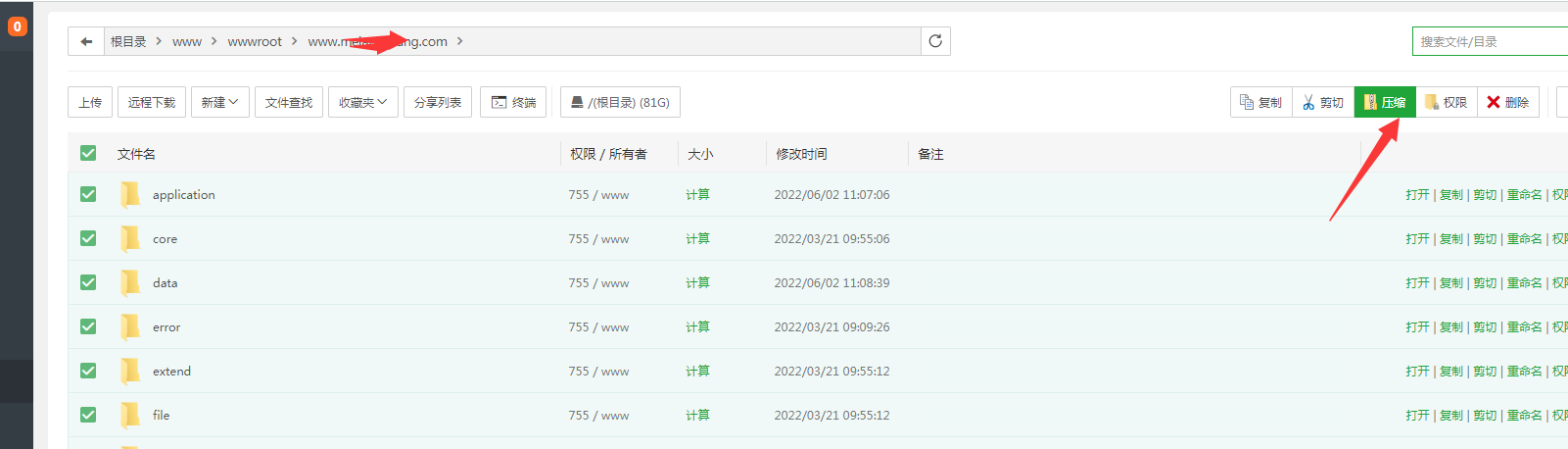
Task: Sort by 修改时间 column header
Action: point(801,154)
